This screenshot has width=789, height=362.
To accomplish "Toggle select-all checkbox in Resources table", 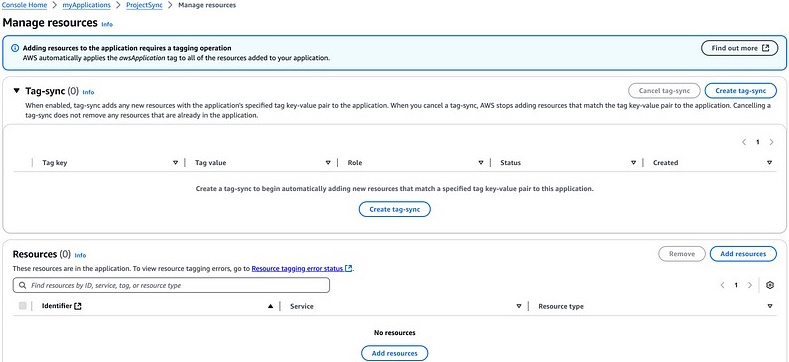I will [23, 306].
